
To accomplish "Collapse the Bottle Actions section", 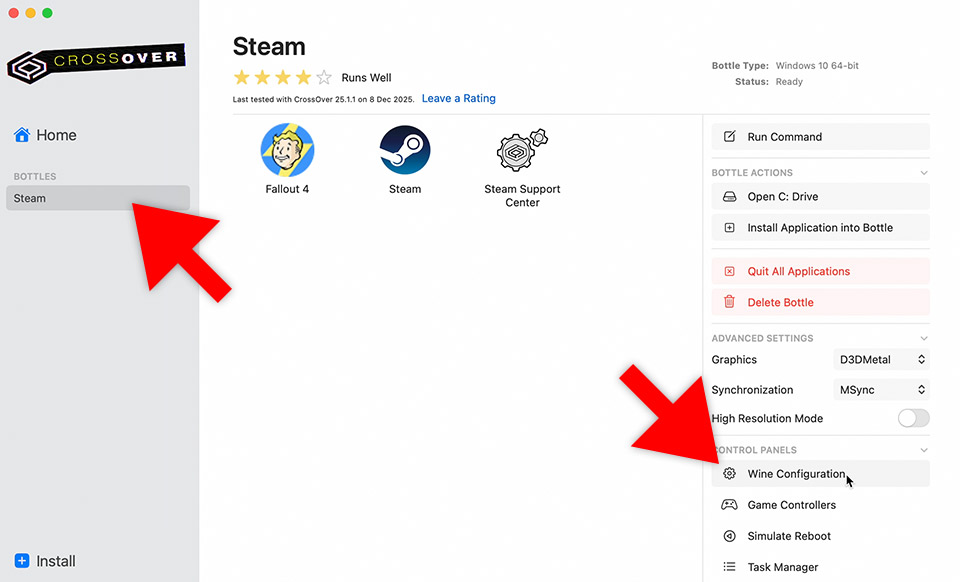I will tap(923, 173).
